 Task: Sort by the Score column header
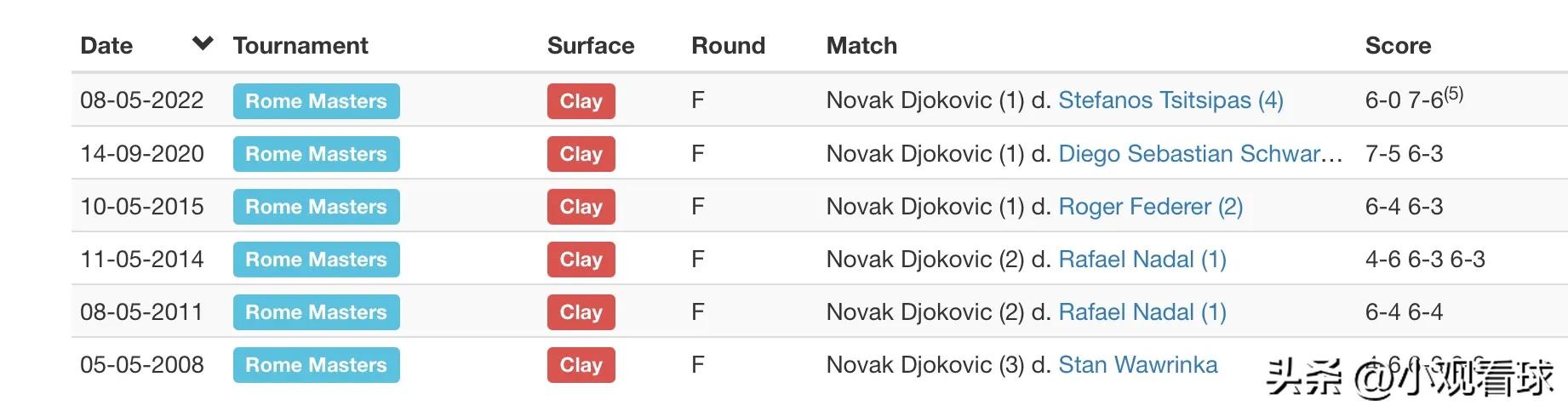click(1398, 45)
